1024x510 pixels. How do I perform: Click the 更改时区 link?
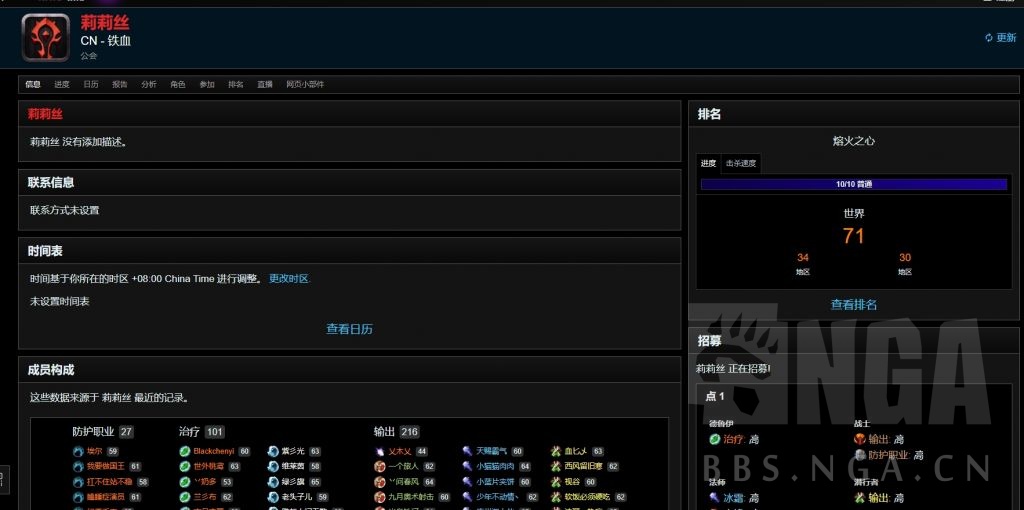pos(289,279)
